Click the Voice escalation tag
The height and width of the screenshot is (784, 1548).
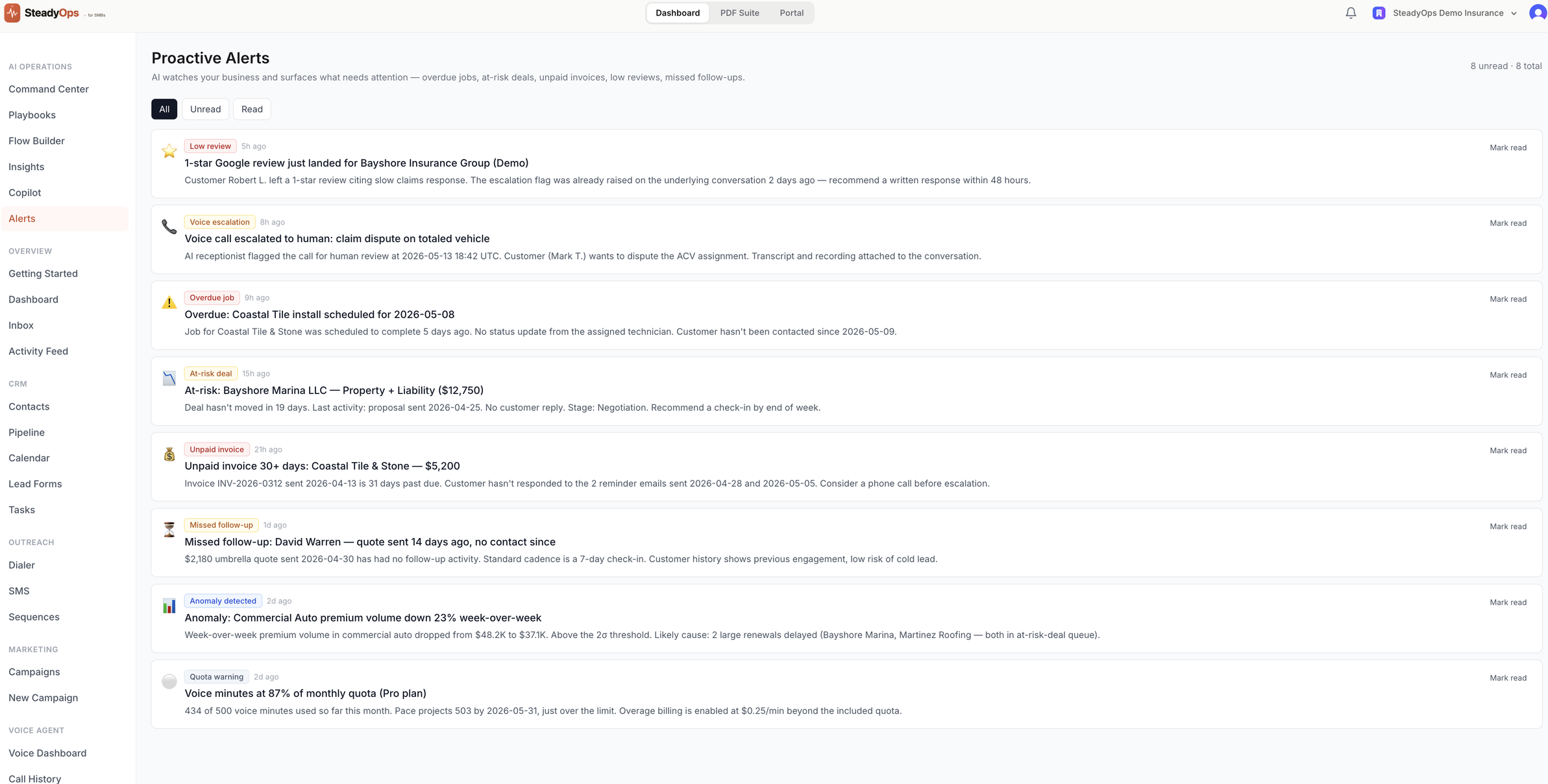(219, 222)
